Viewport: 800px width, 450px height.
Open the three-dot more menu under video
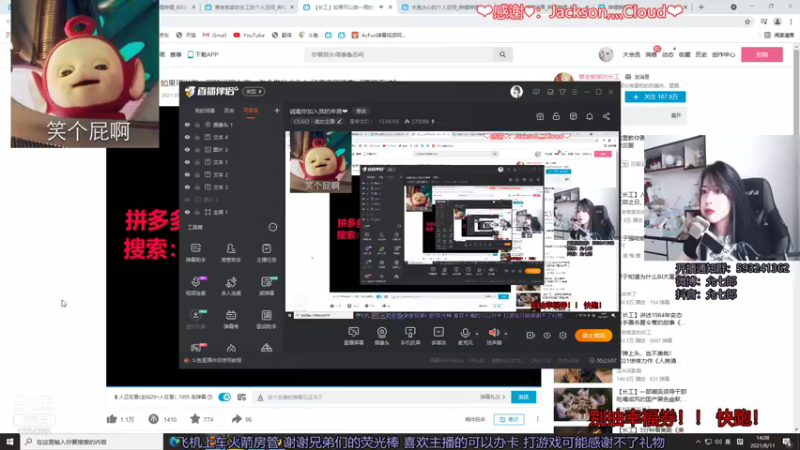537,419
